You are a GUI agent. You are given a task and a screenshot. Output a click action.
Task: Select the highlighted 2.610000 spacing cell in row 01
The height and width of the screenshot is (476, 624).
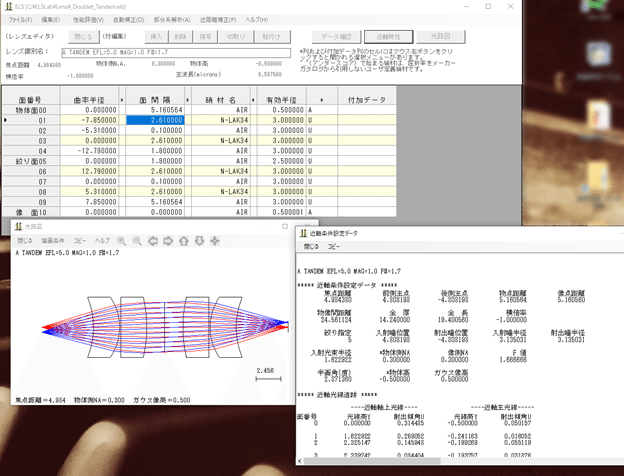coord(155,120)
